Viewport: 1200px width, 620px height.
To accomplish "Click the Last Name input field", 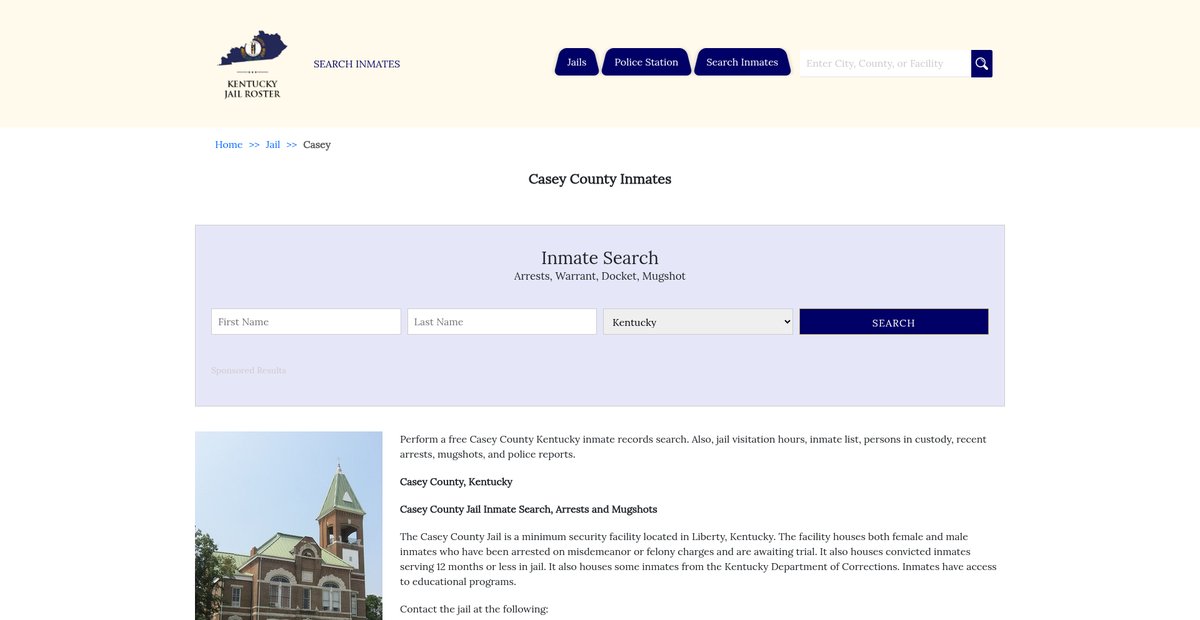I will click(x=502, y=321).
